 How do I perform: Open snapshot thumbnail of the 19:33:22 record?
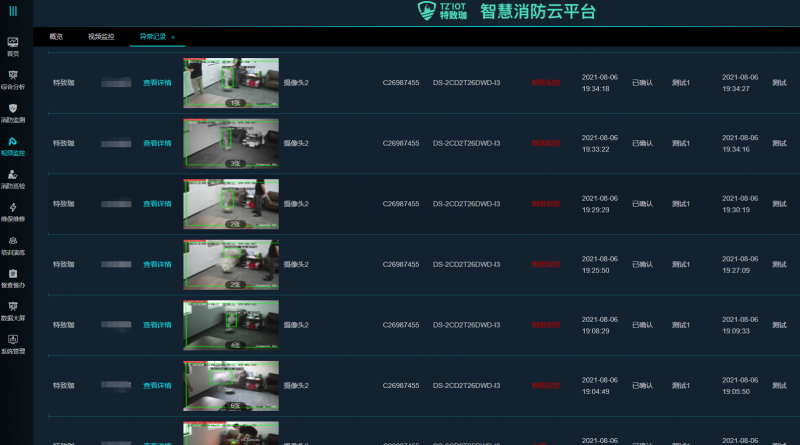pos(231,143)
